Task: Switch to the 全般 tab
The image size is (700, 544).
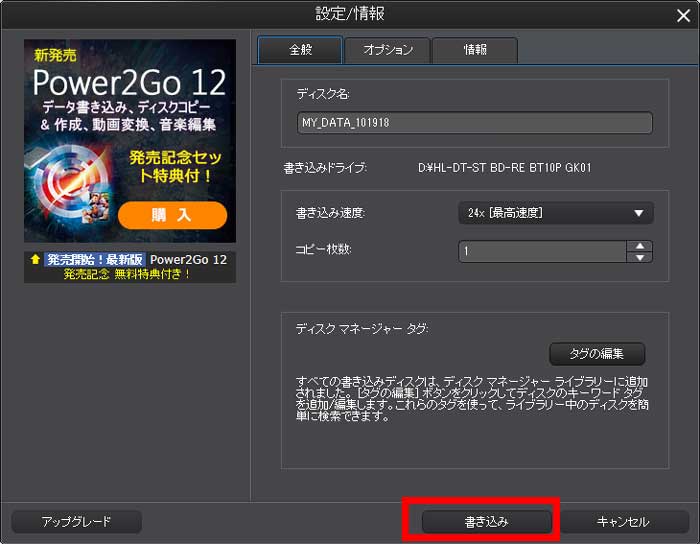Action: click(x=300, y=50)
